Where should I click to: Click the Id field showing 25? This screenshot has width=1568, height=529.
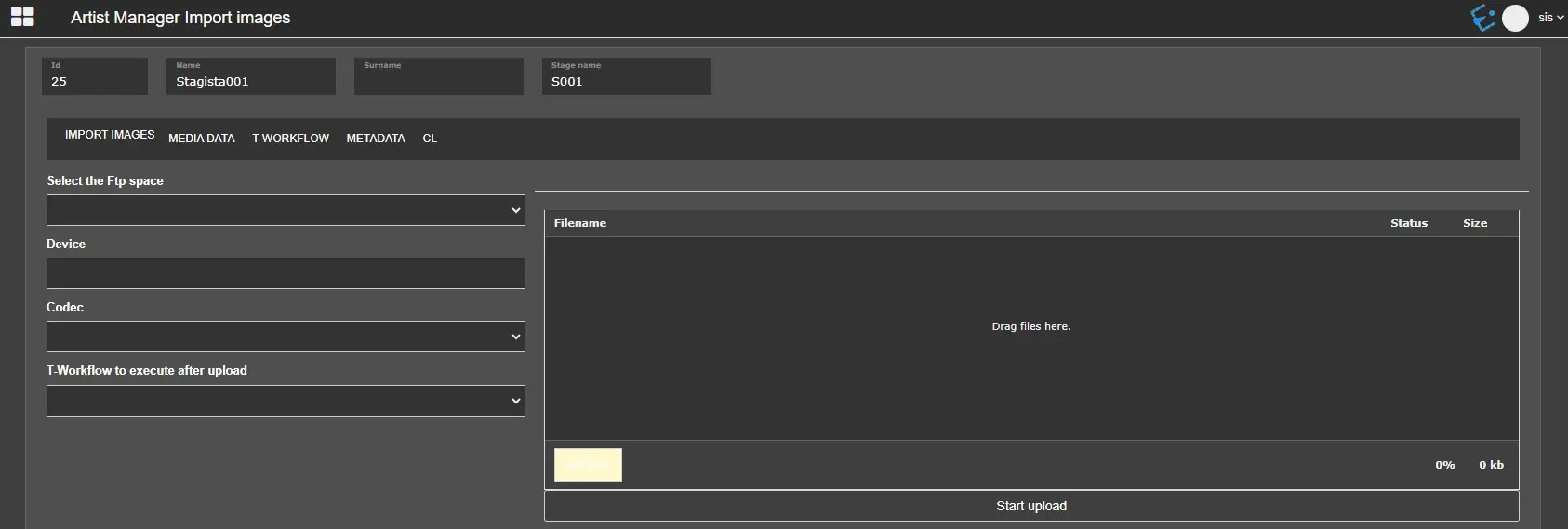(x=95, y=81)
